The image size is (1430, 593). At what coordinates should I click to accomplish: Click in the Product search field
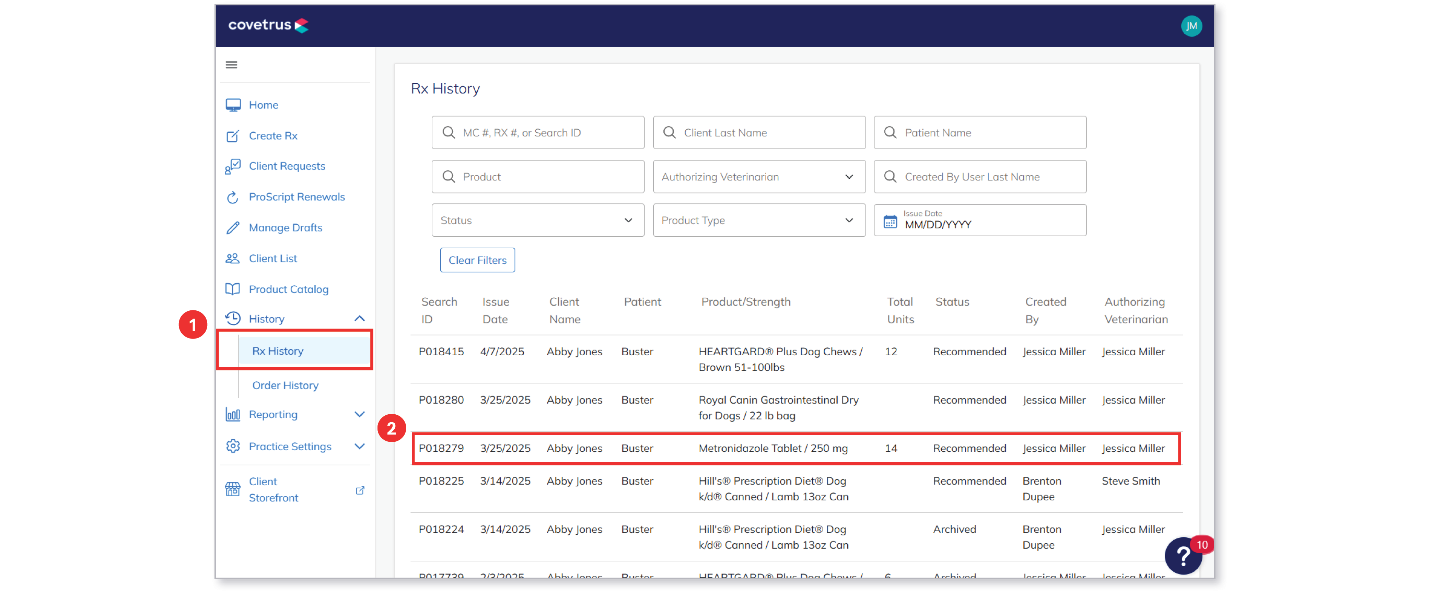538,177
